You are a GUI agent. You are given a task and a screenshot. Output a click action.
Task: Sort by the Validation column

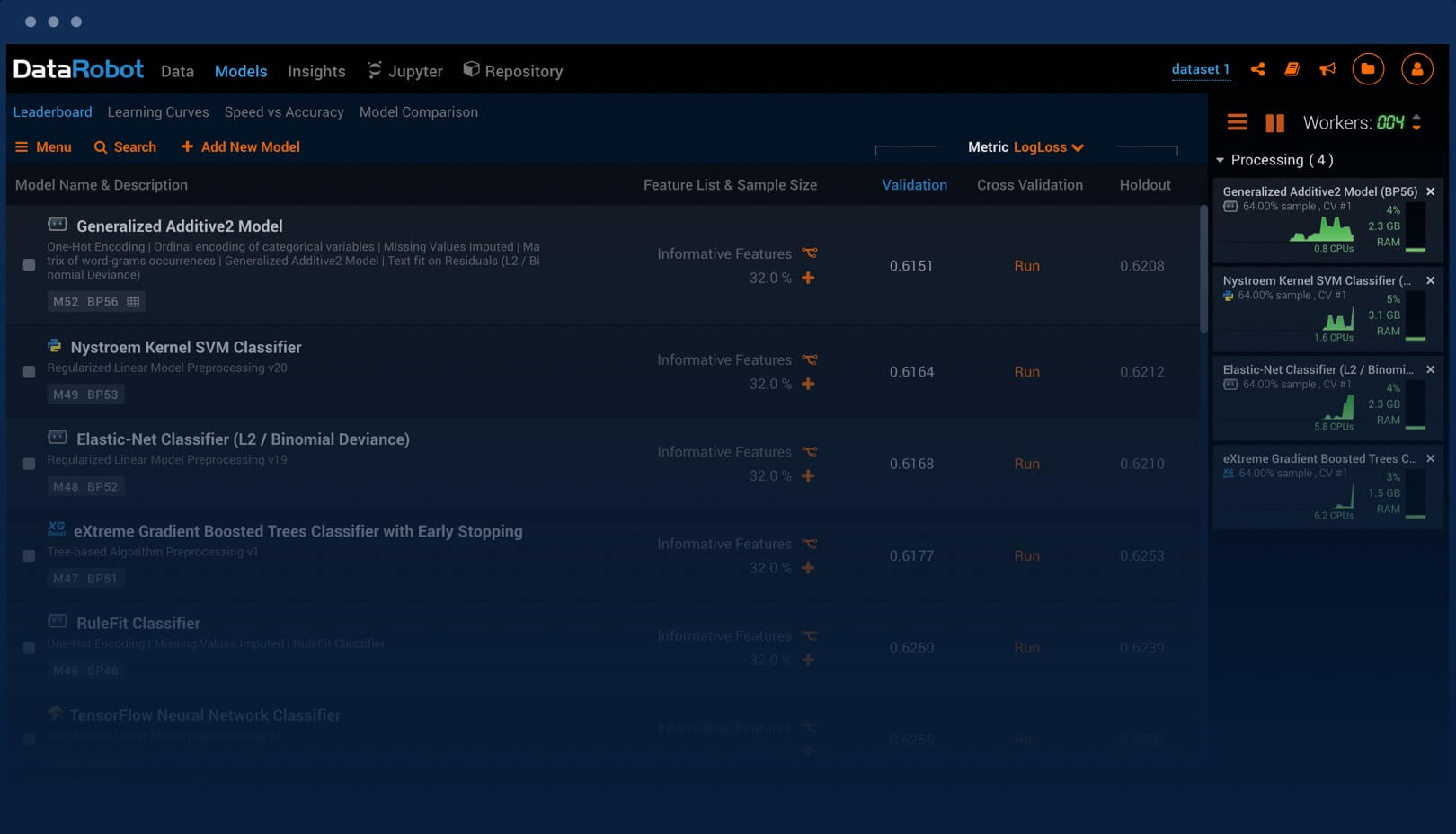(914, 185)
